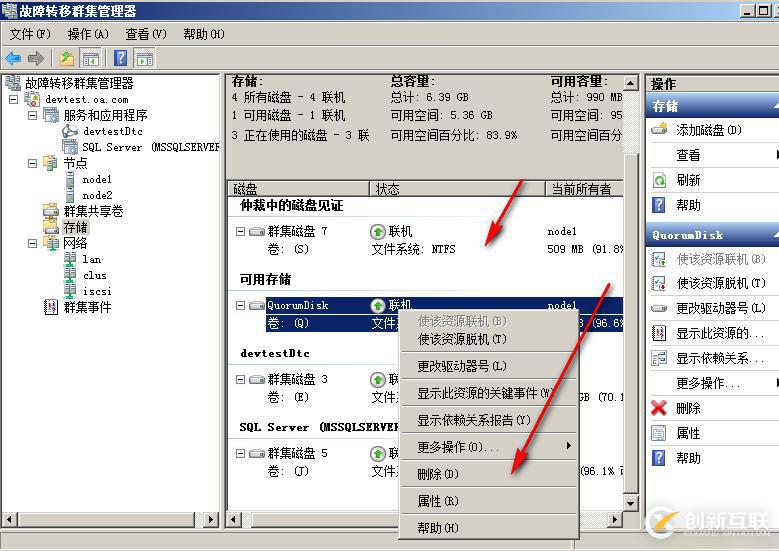779x551 pixels.
Task: Select node2 under 节点
Action: 97,195
